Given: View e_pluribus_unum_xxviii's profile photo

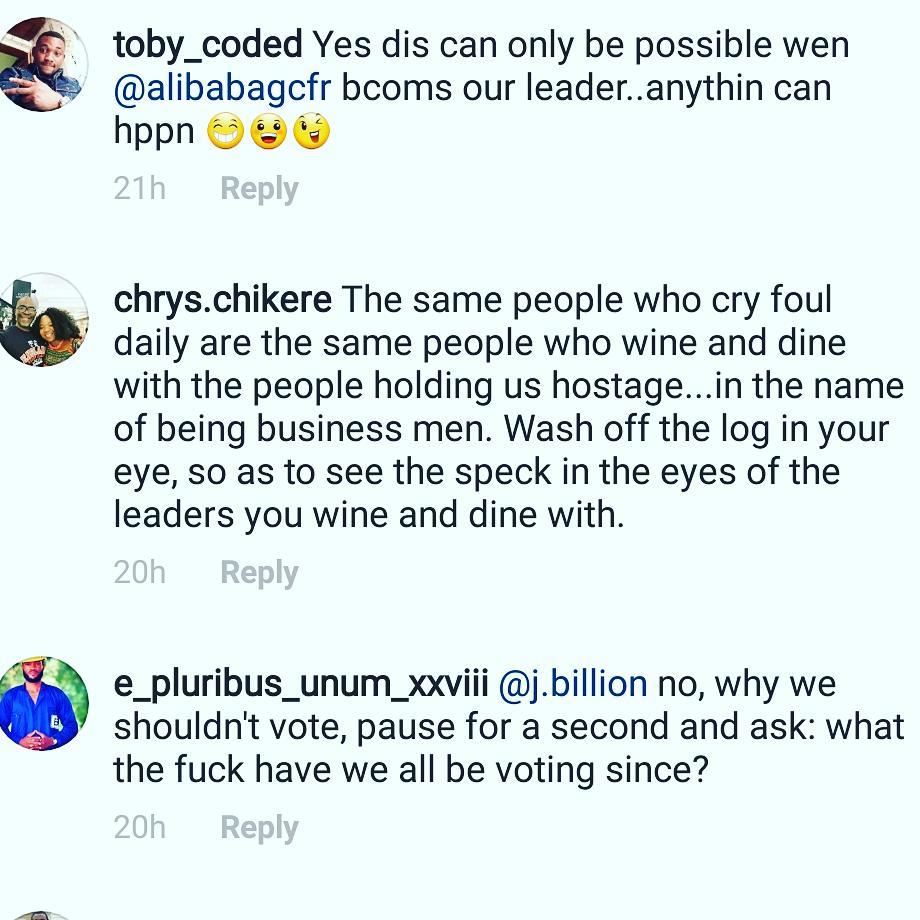Looking at the screenshot, I should [x=42, y=703].
